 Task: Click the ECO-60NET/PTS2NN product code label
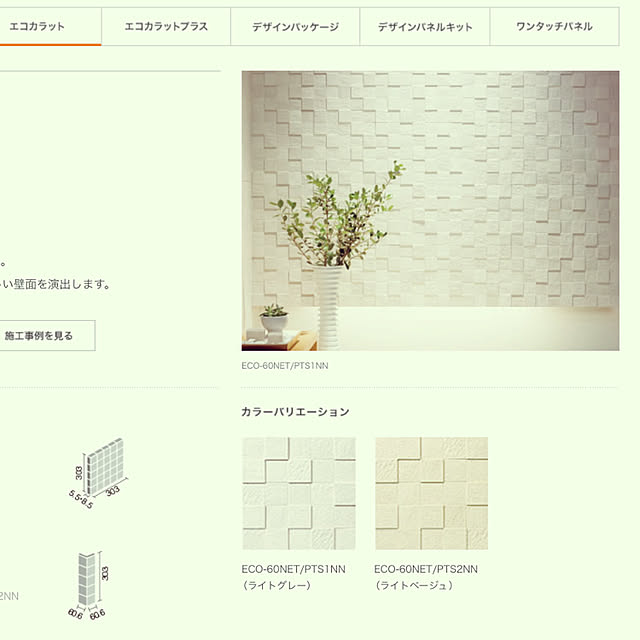click(426, 569)
